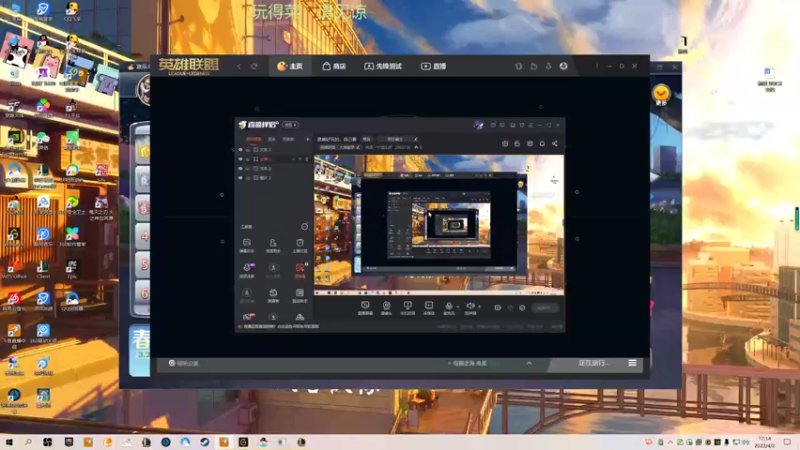800x450 pixels.
Task: Click the camera icon in bottom toolbar
Action: click(x=386, y=307)
